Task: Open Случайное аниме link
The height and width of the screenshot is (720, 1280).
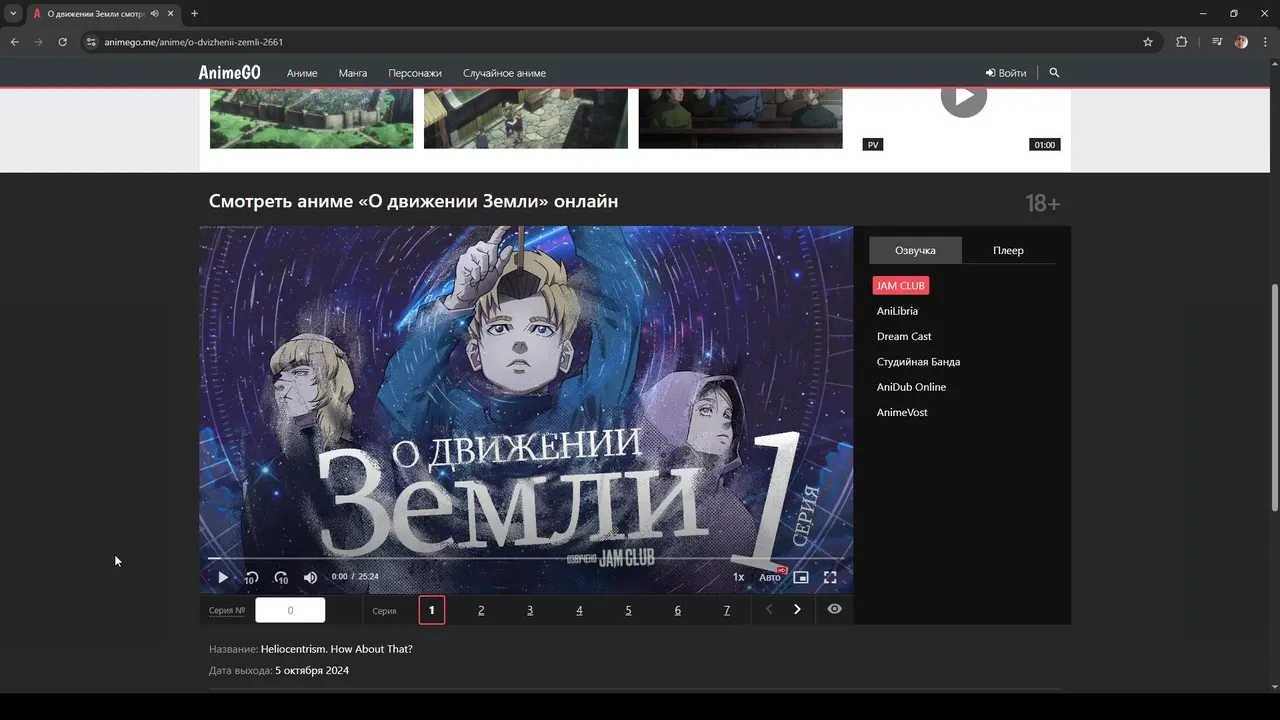Action: click(x=504, y=73)
